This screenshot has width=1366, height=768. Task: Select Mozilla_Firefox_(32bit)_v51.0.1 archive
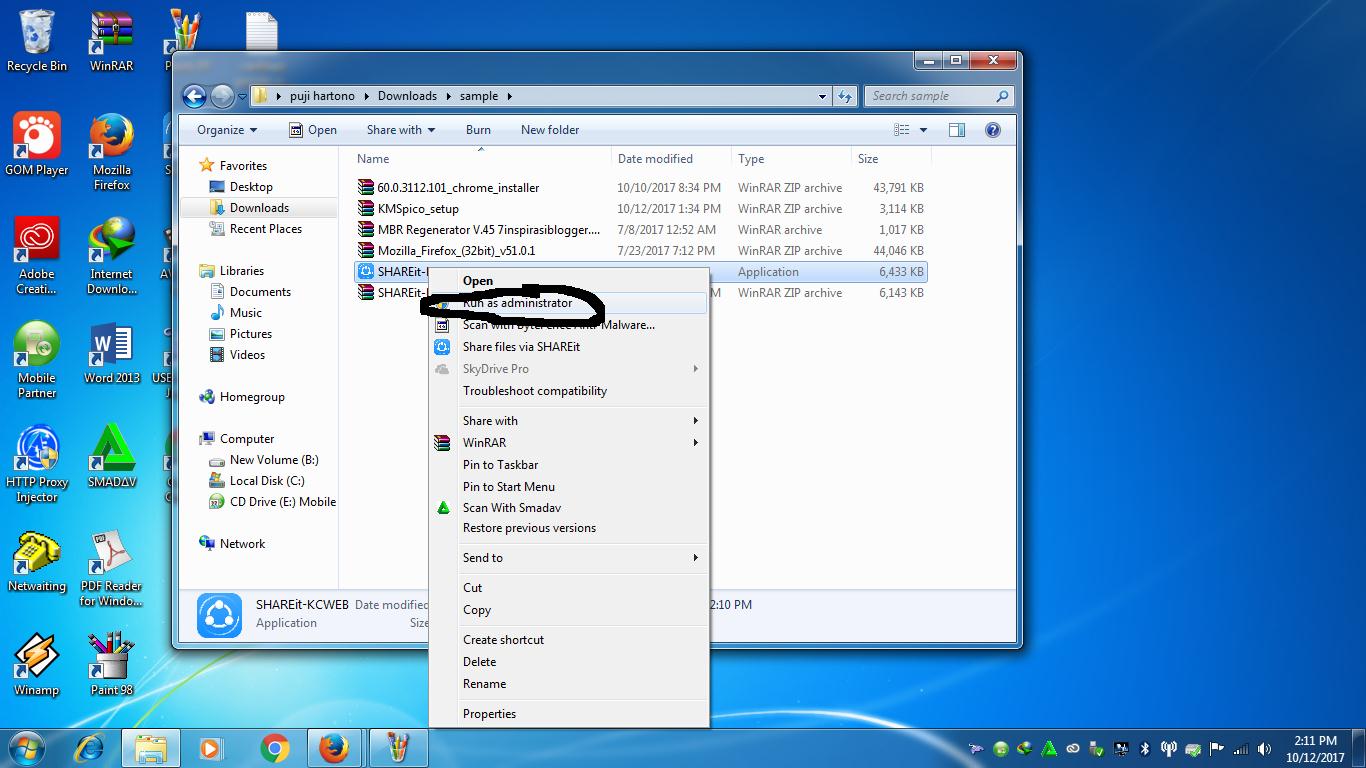click(x=456, y=251)
